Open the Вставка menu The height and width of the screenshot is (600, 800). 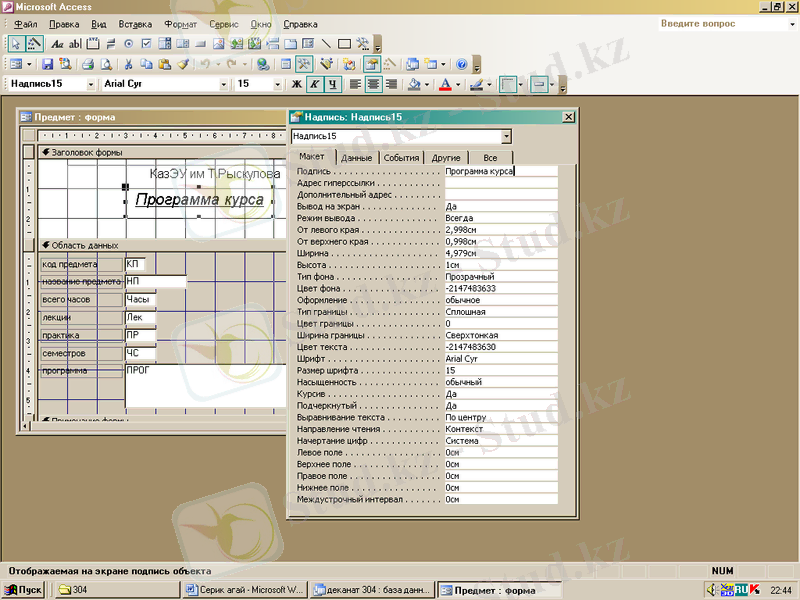coord(135,23)
